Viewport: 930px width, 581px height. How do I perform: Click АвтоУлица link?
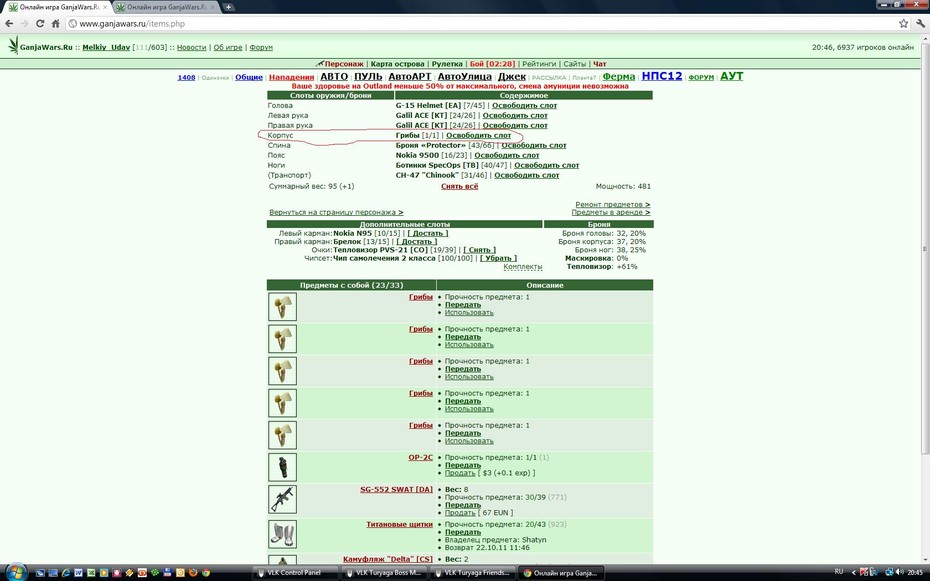[x=464, y=76]
